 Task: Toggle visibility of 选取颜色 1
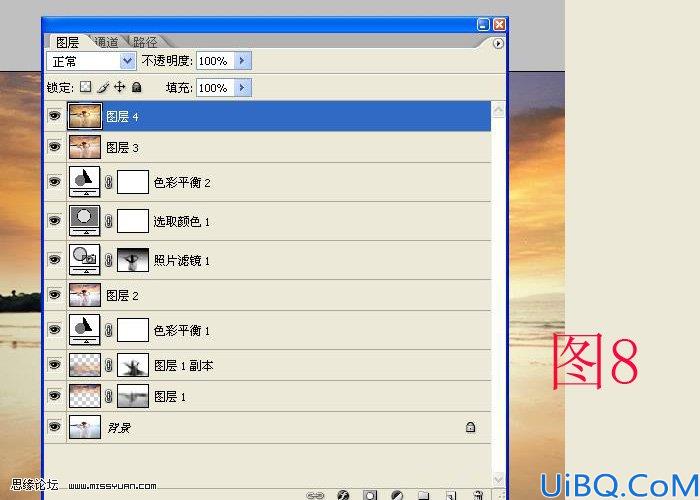[x=54, y=221]
